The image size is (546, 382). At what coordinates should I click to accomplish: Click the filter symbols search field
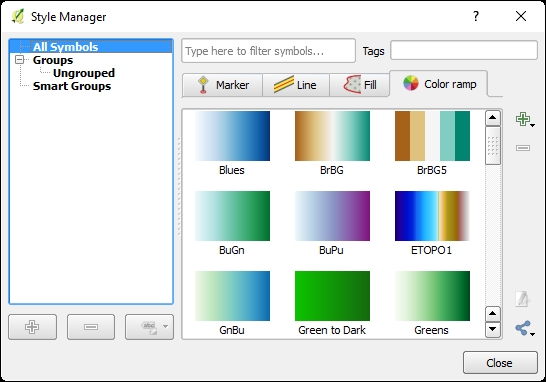pyautogui.click(x=268, y=51)
